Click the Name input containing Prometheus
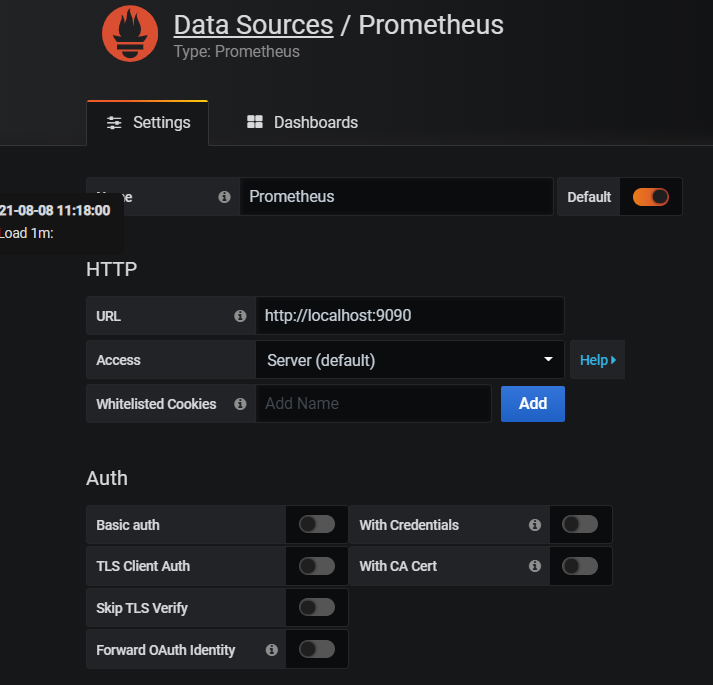This screenshot has width=713, height=685. pyautogui.click(x=397, y=196)
